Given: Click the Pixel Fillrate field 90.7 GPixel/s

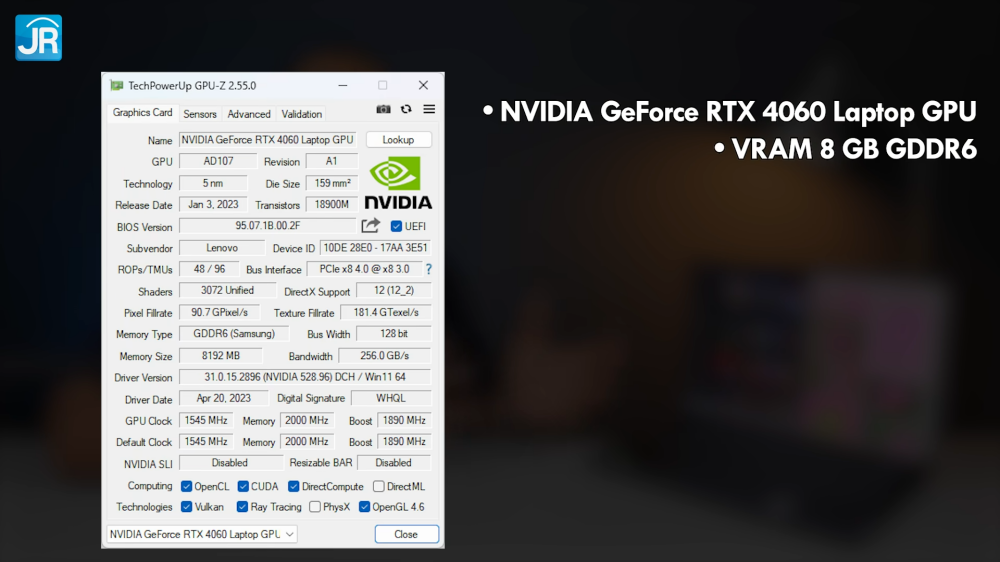Looking at the screenshot, I should click(x=219, y=313).
